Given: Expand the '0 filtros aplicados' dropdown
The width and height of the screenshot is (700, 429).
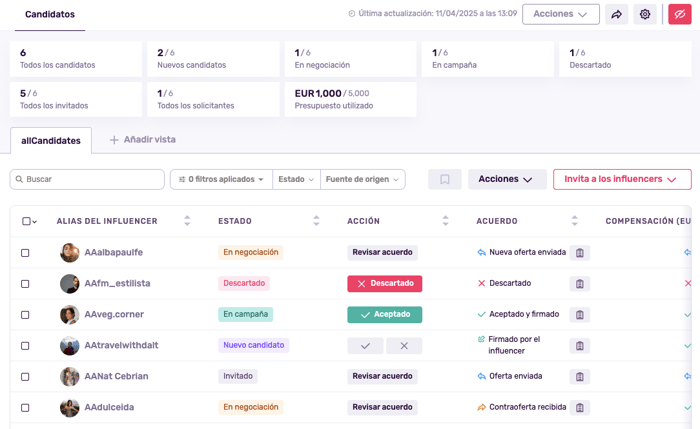Looking at the screenshot, I should click(220, 179).
